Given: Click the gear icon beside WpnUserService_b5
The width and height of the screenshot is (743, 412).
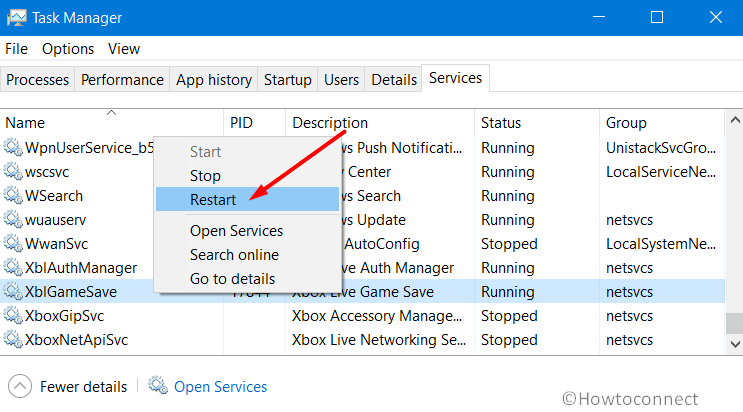Looking at the screenshot, I should click(13, 147).
